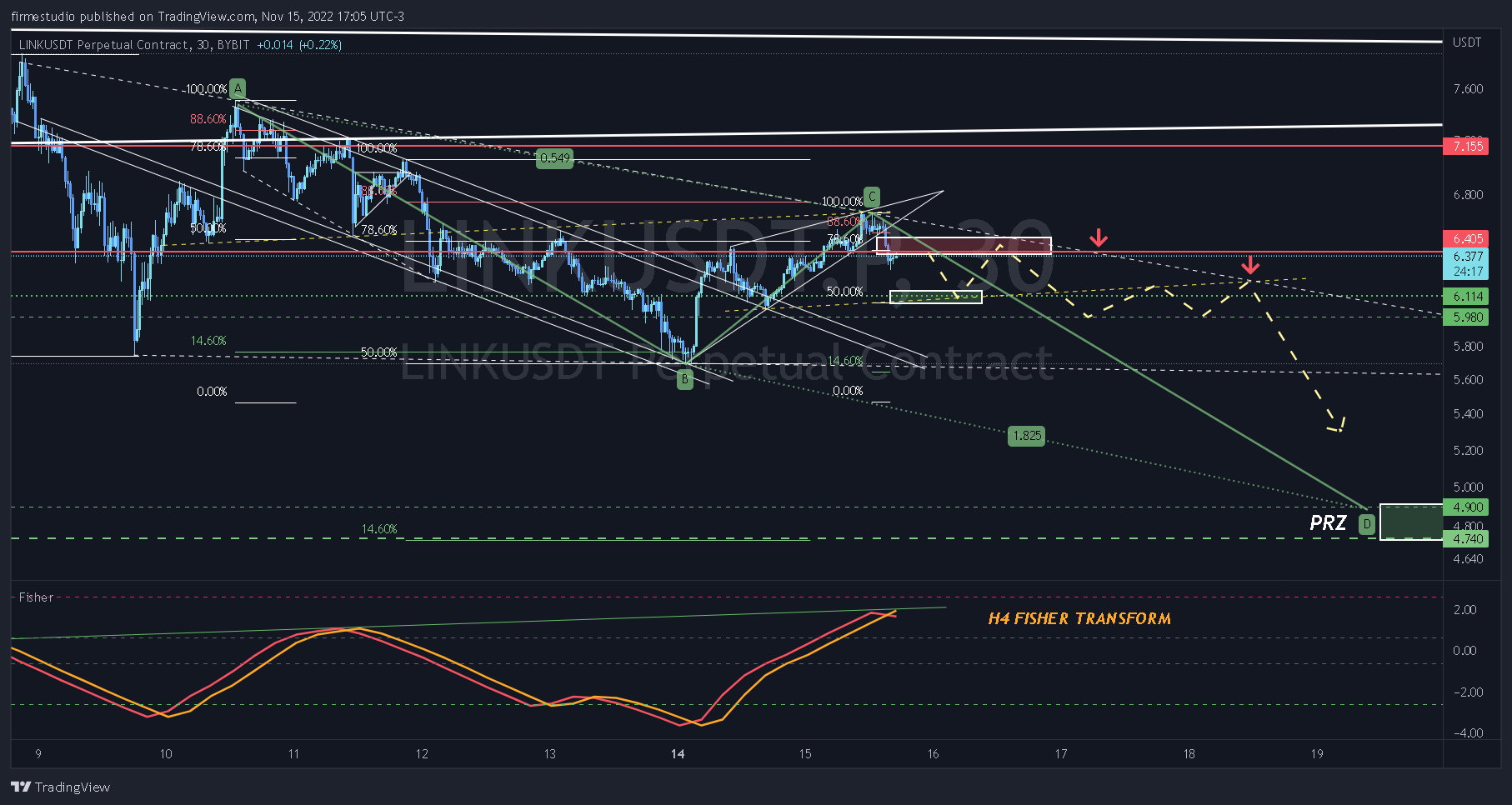Select the harmonic pattern point B marker
The image size is (1512, 805).
tap(684, 379)
